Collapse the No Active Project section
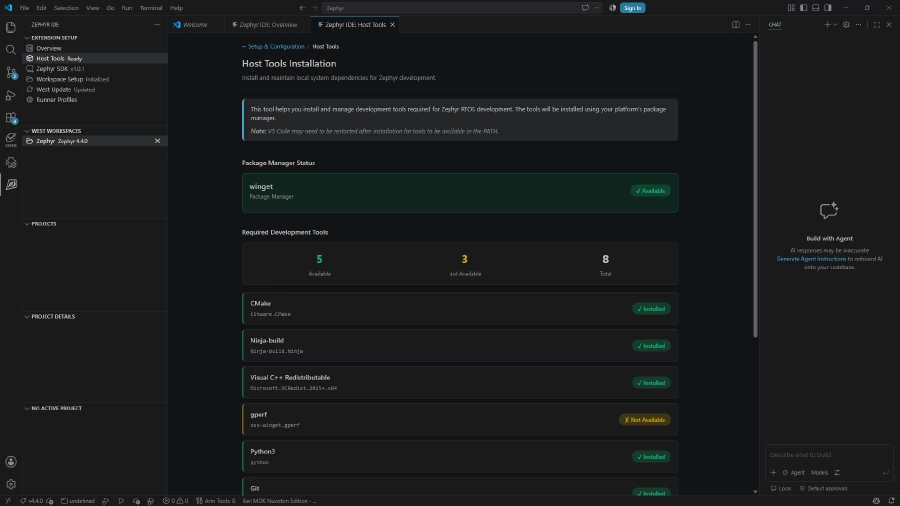Screen dimensions: 900x506 27,408
